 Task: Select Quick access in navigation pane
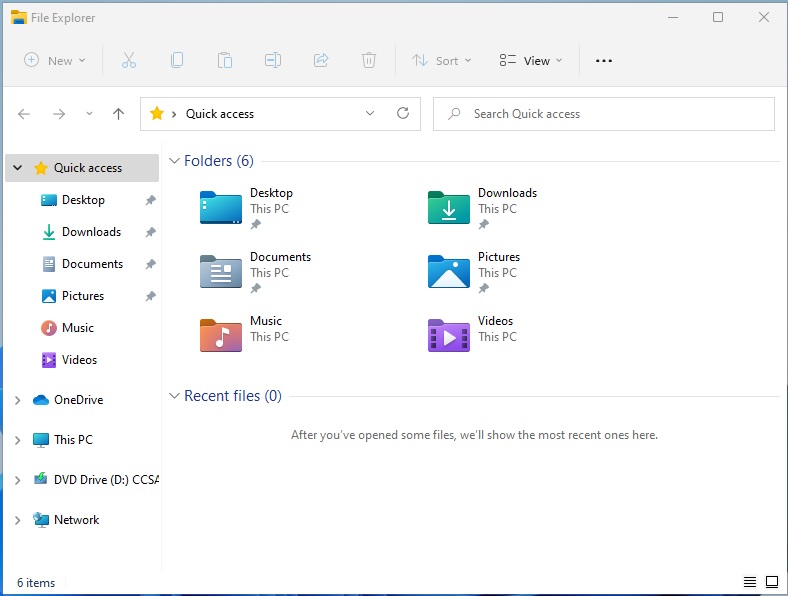pos(82,168)
